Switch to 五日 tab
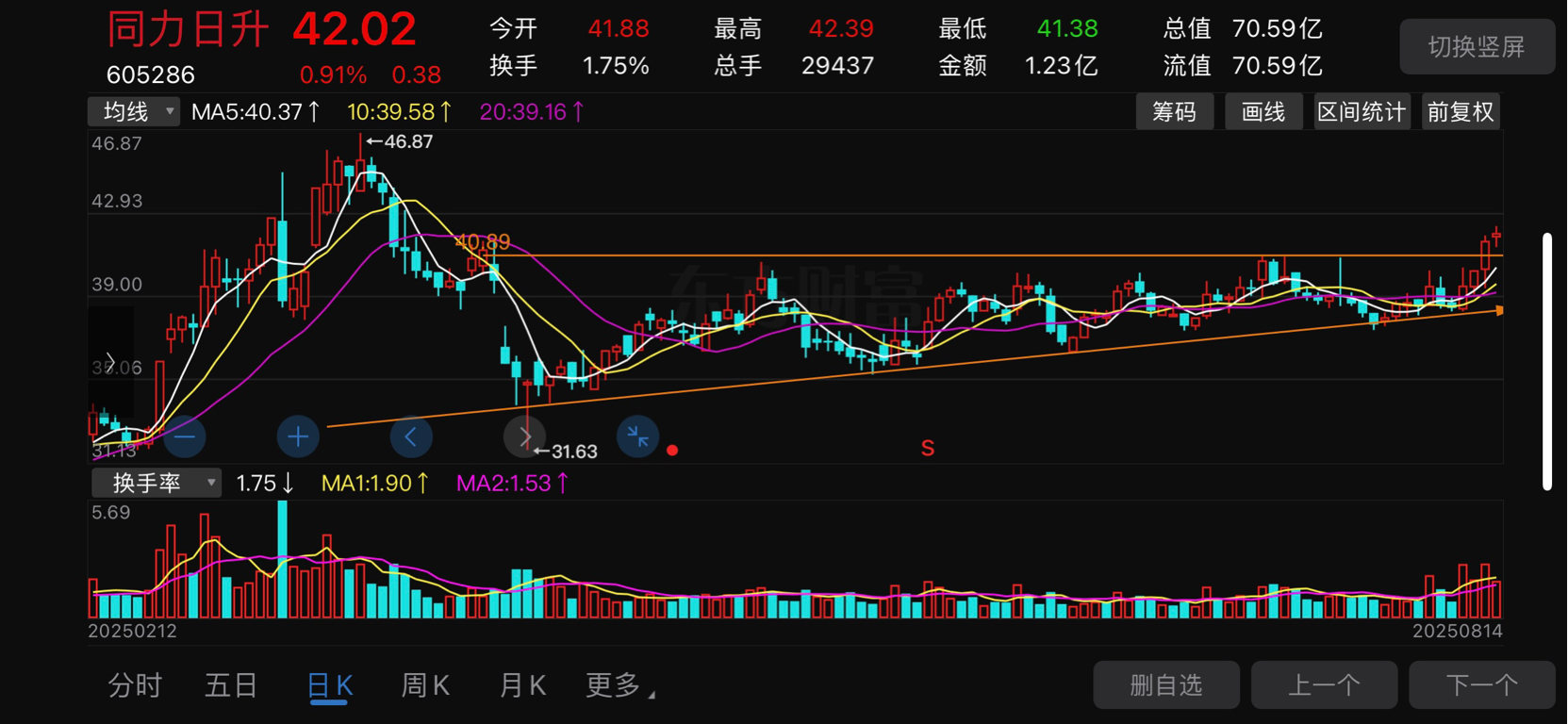 point(231,685)
